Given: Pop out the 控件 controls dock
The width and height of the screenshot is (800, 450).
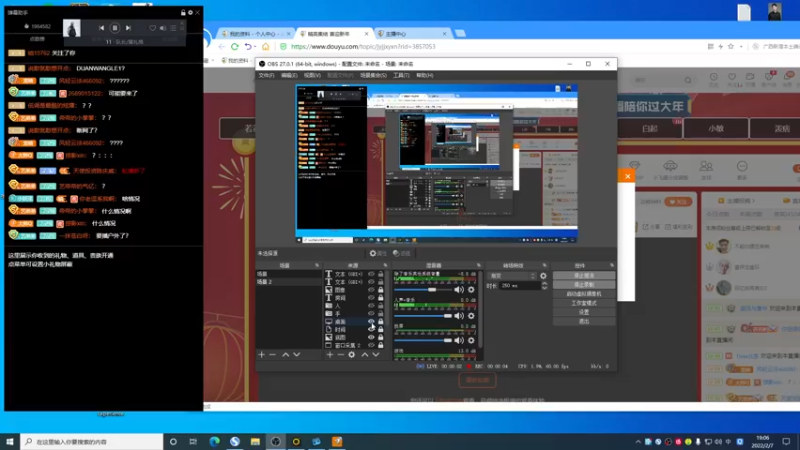Looking at the screenshot, I should (612, 265).
